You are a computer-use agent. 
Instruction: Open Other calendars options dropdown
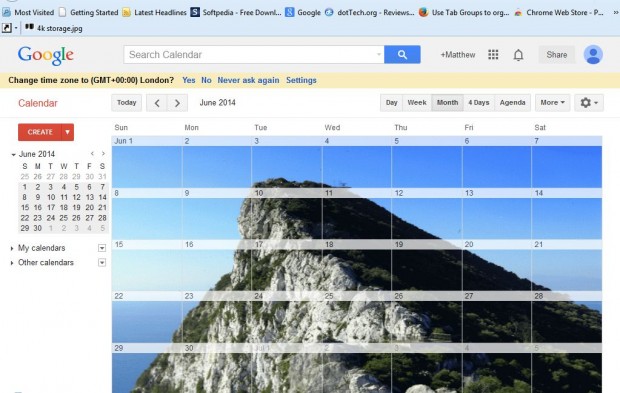coord(102,263)
